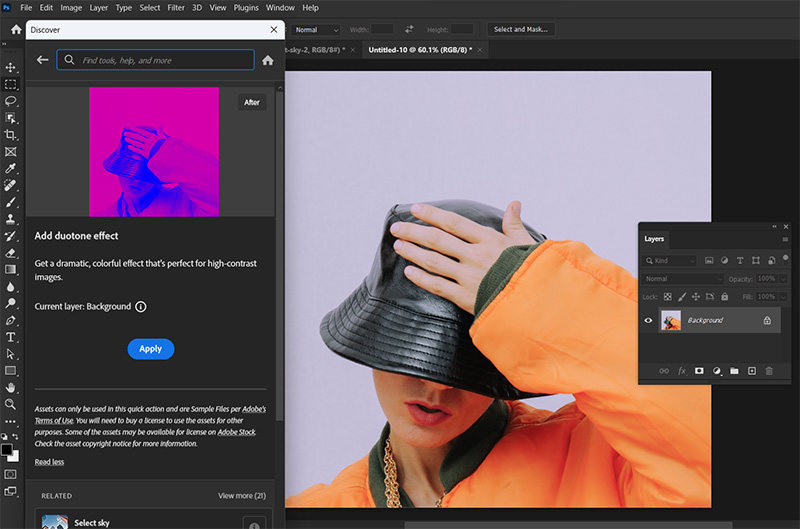Select the Eraser tool
This screenshot has width=800, height=529.
point(11,253)
